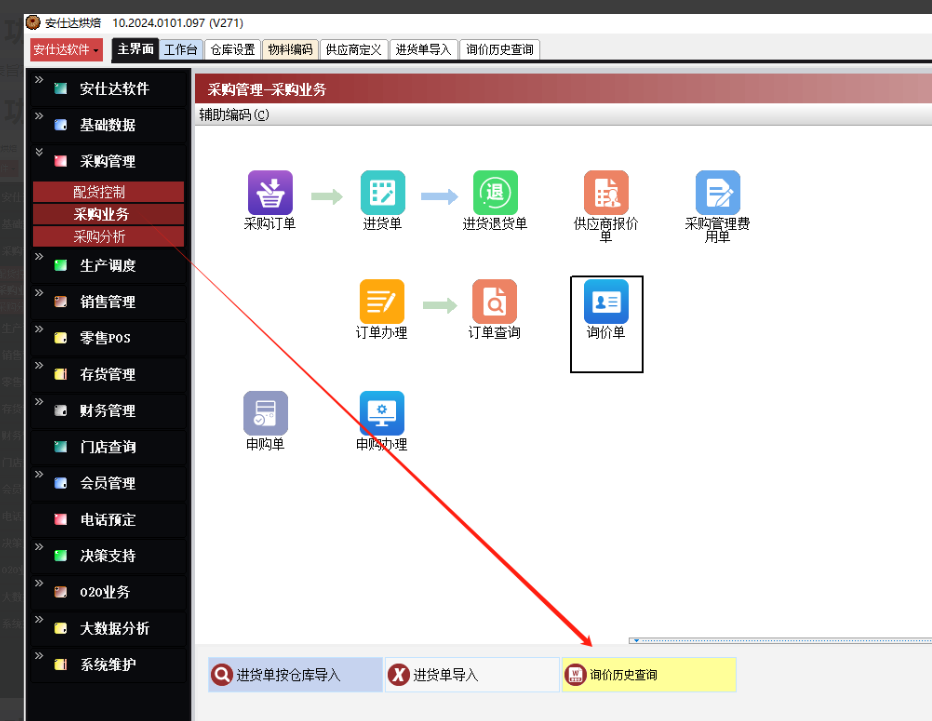
Task: Select 配货控制 submenu item
Action: point(108,192)
